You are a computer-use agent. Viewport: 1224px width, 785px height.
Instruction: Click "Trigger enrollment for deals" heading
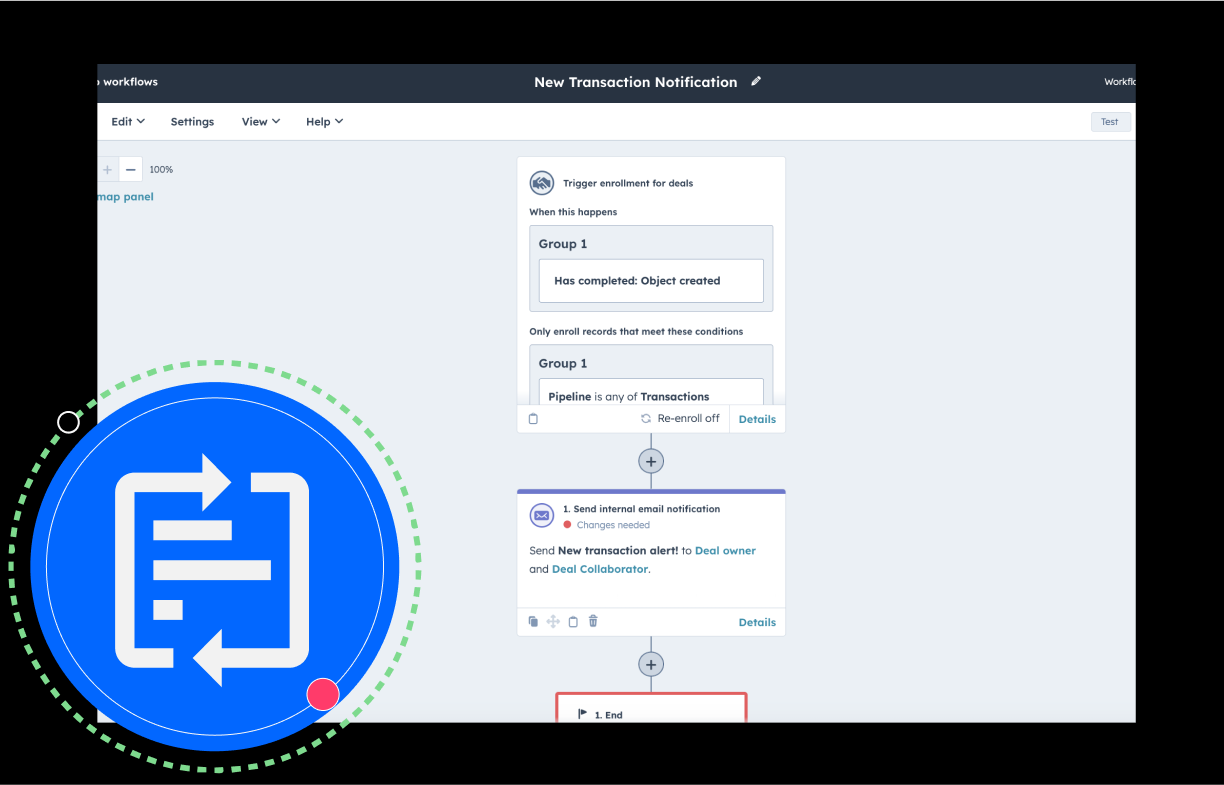click(x=628, y=184)
